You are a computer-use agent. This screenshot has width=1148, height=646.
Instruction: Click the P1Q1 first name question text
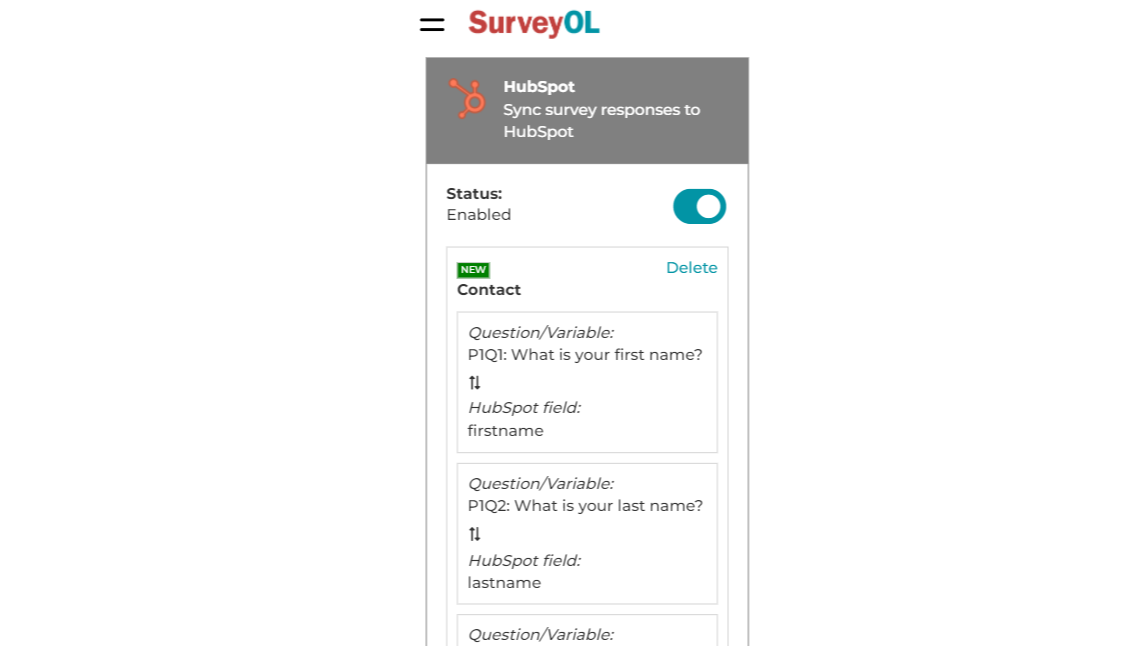pyautogui.click(x=585, y=354)
